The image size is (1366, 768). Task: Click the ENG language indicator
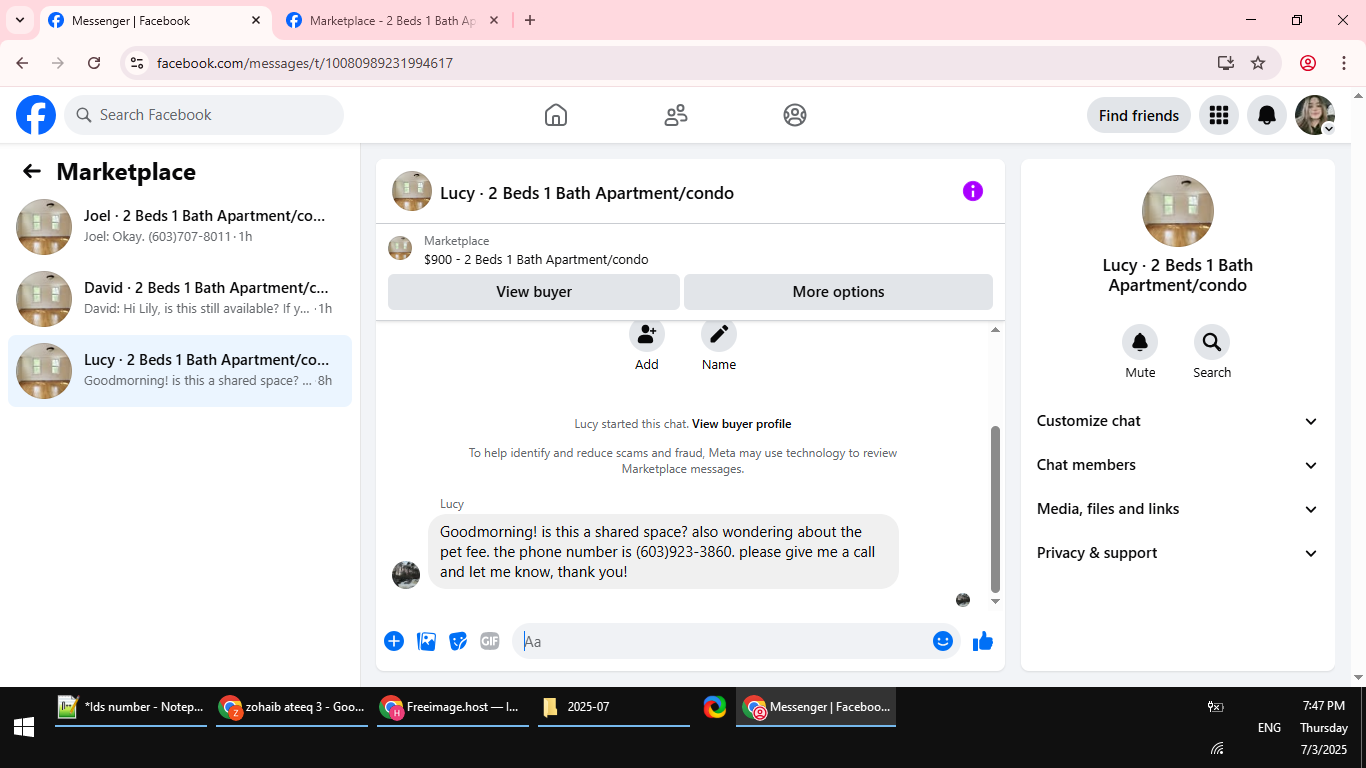pos(1269,728)
